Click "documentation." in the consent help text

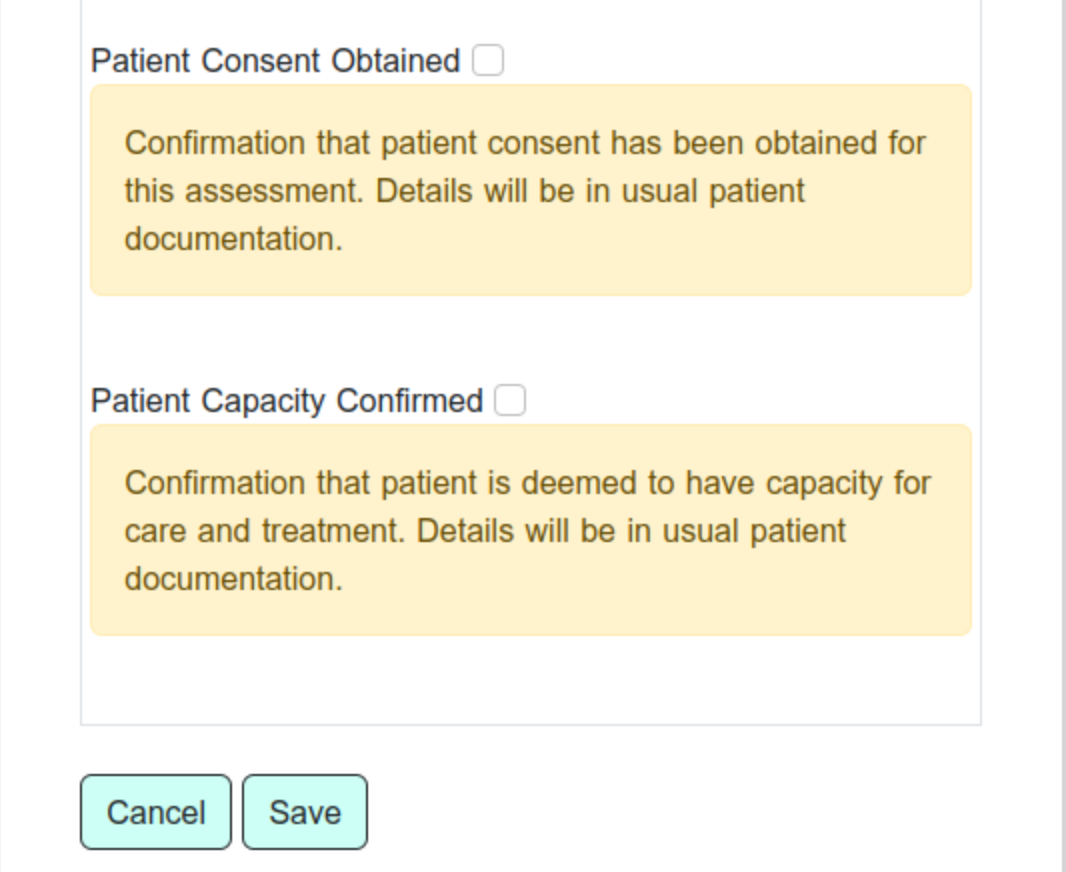(x=233, y=239)
